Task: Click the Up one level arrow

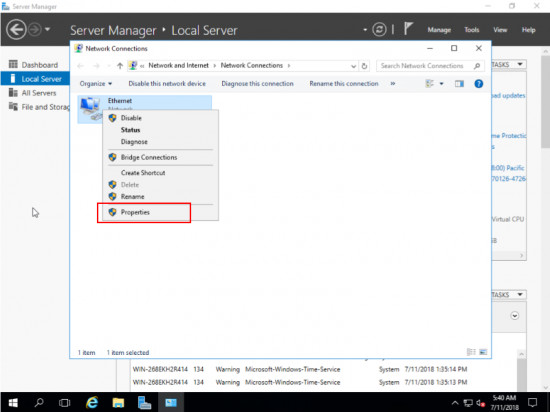Action: (x=120, y=66)
